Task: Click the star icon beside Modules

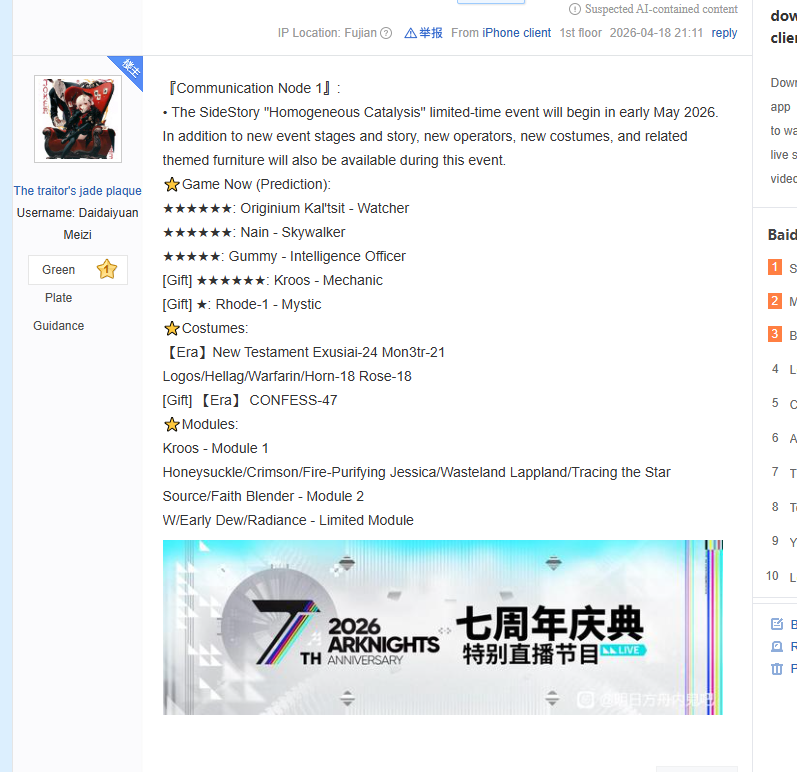Action: 172,424
